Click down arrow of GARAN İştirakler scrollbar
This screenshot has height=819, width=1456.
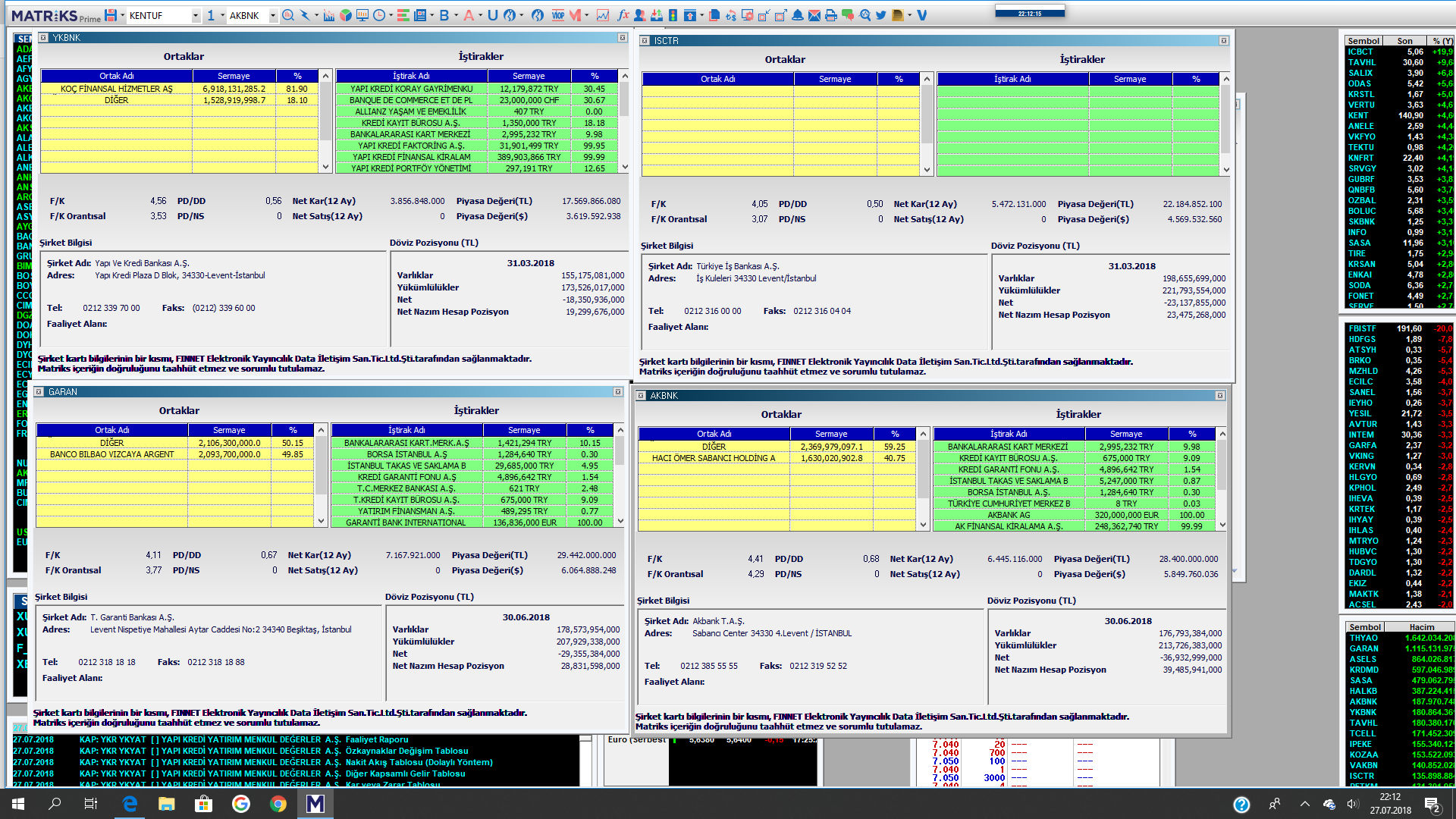point(620,521)
